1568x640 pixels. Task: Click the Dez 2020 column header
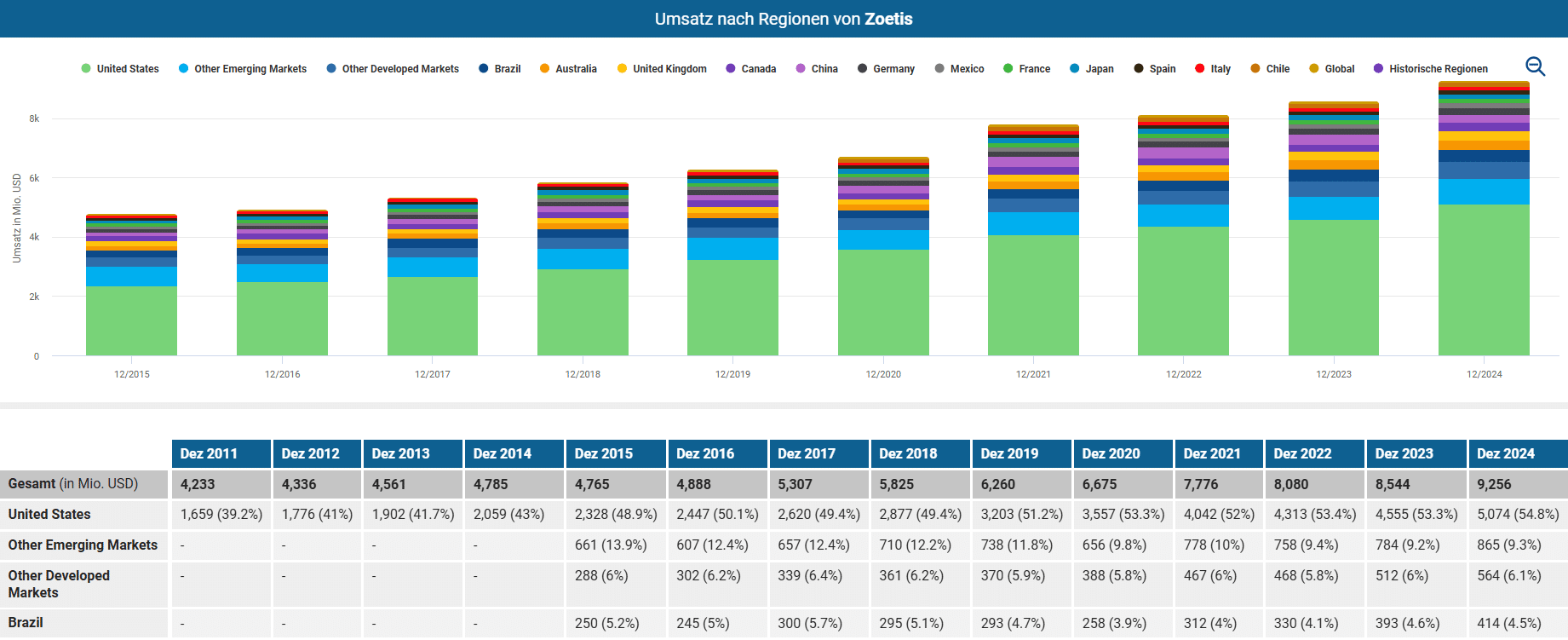1123,453
